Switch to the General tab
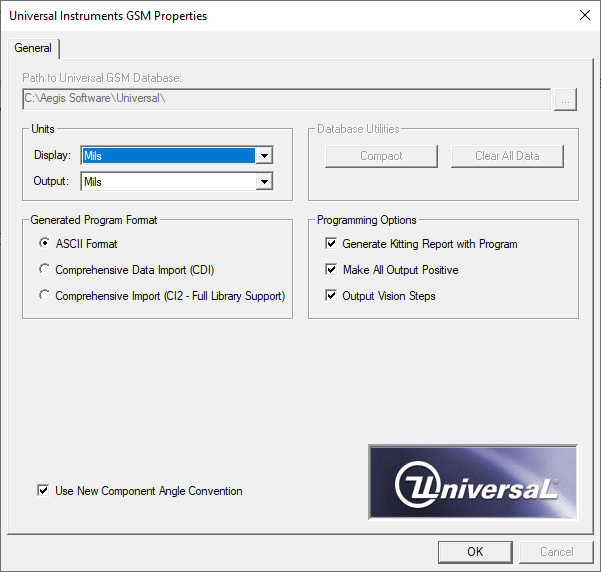Image resolution: width=601 pixels, height=572 pixels. 34,48
